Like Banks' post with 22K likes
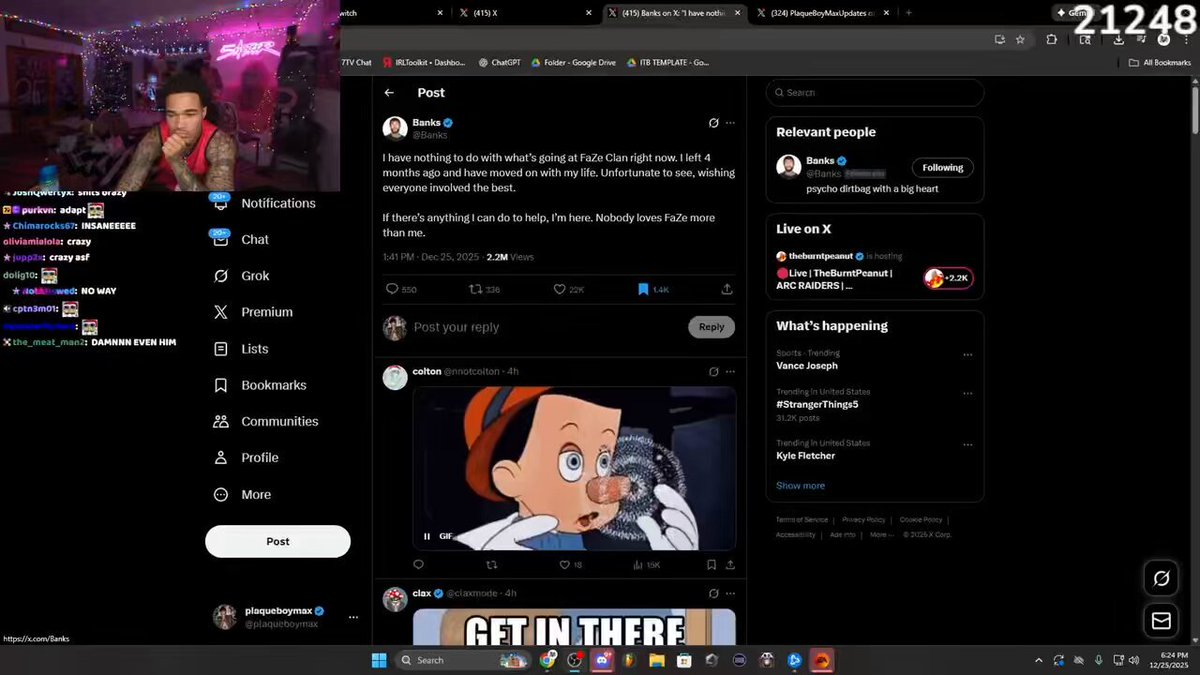Viewport: 1200px width, 675px height. coord(560,289)
